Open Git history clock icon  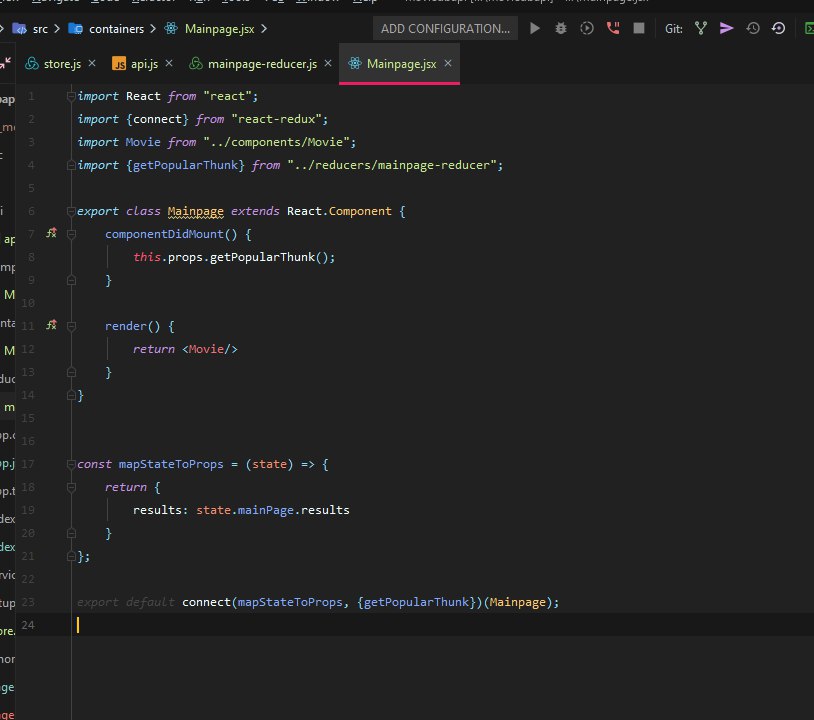753,29
